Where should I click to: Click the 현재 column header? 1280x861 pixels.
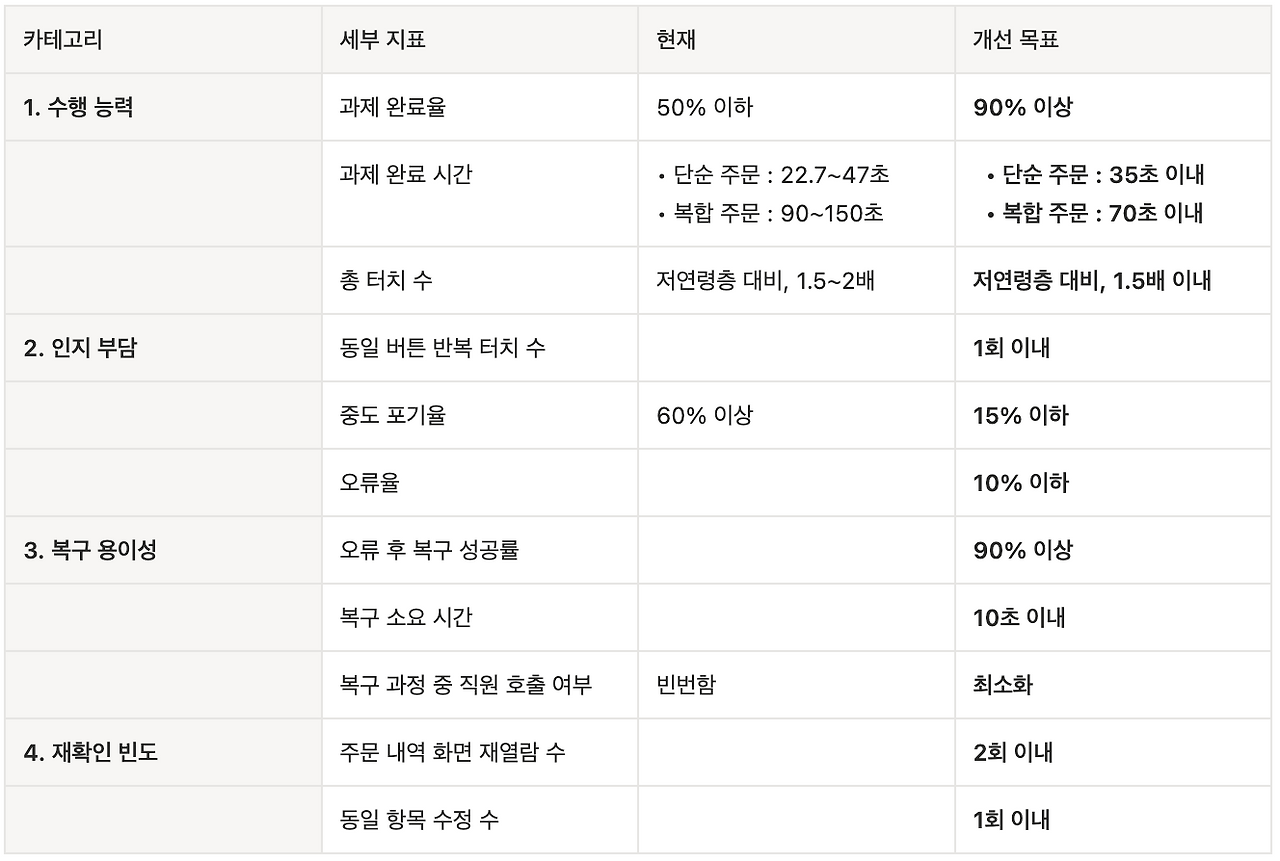click(x=797, y=40)
